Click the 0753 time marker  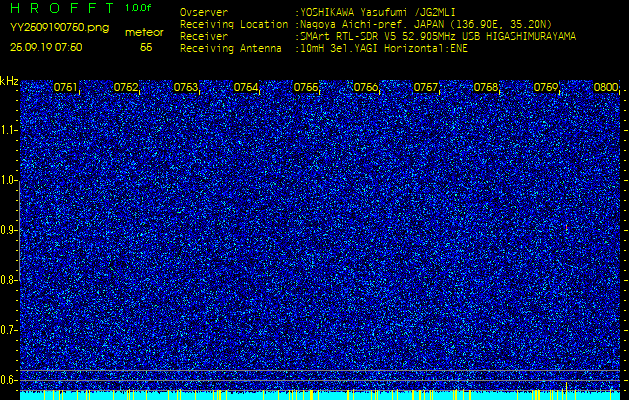click(186, 87)
